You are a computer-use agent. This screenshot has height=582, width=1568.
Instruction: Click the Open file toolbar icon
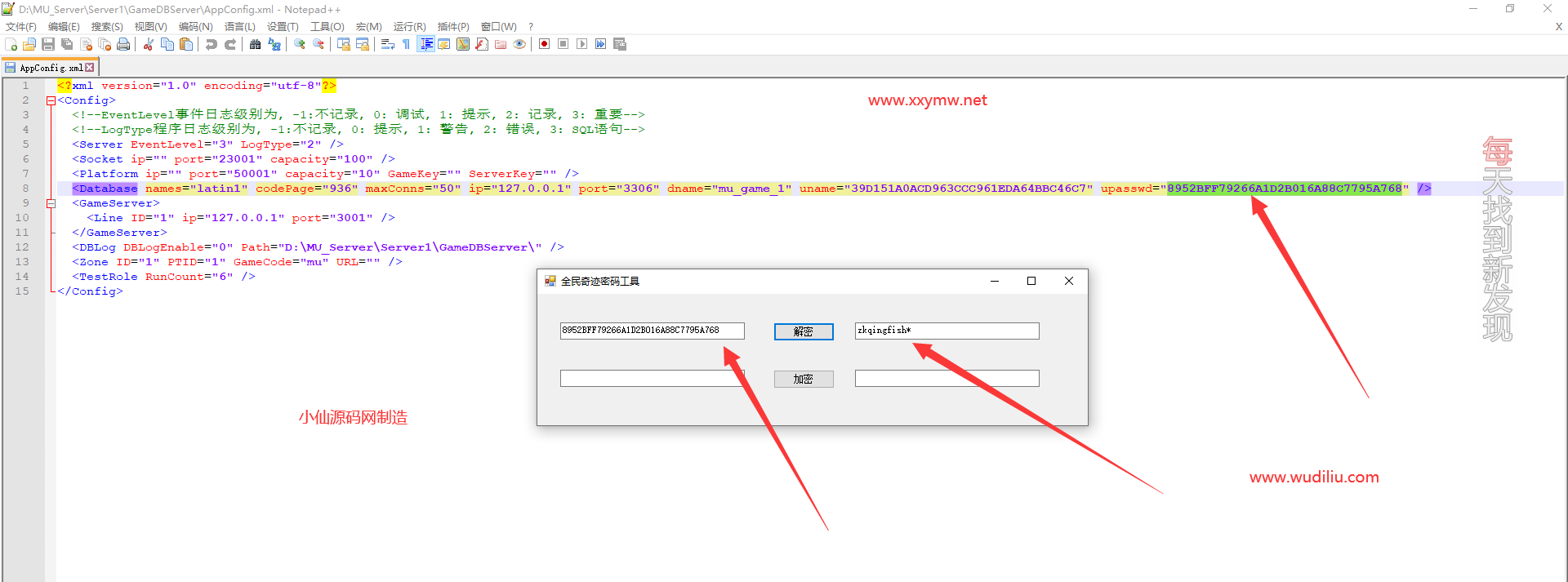pos(29,44)
